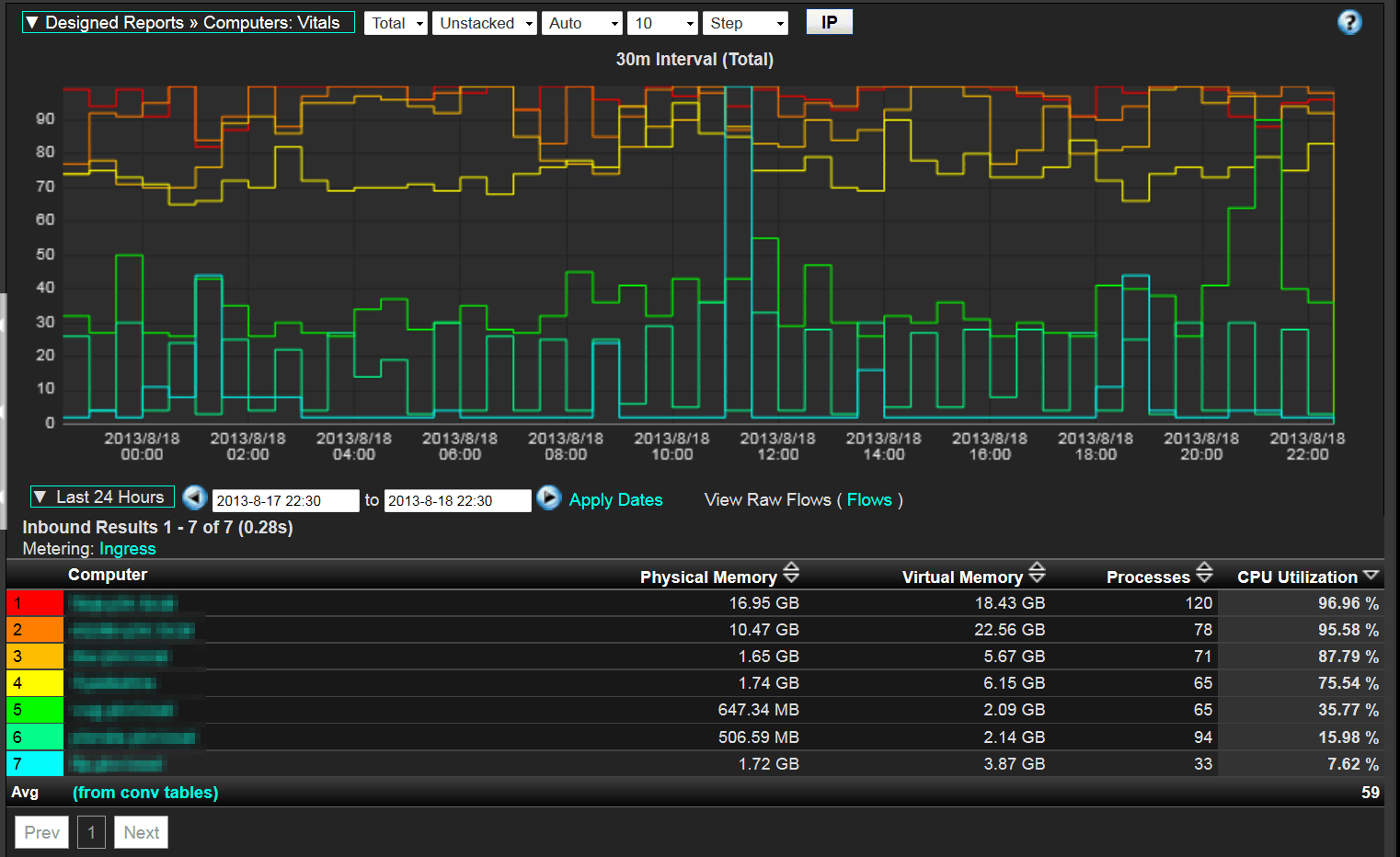1400x857 pixels.
Task: Click the 96.96 % CPU value
Action: (1348, 603)
